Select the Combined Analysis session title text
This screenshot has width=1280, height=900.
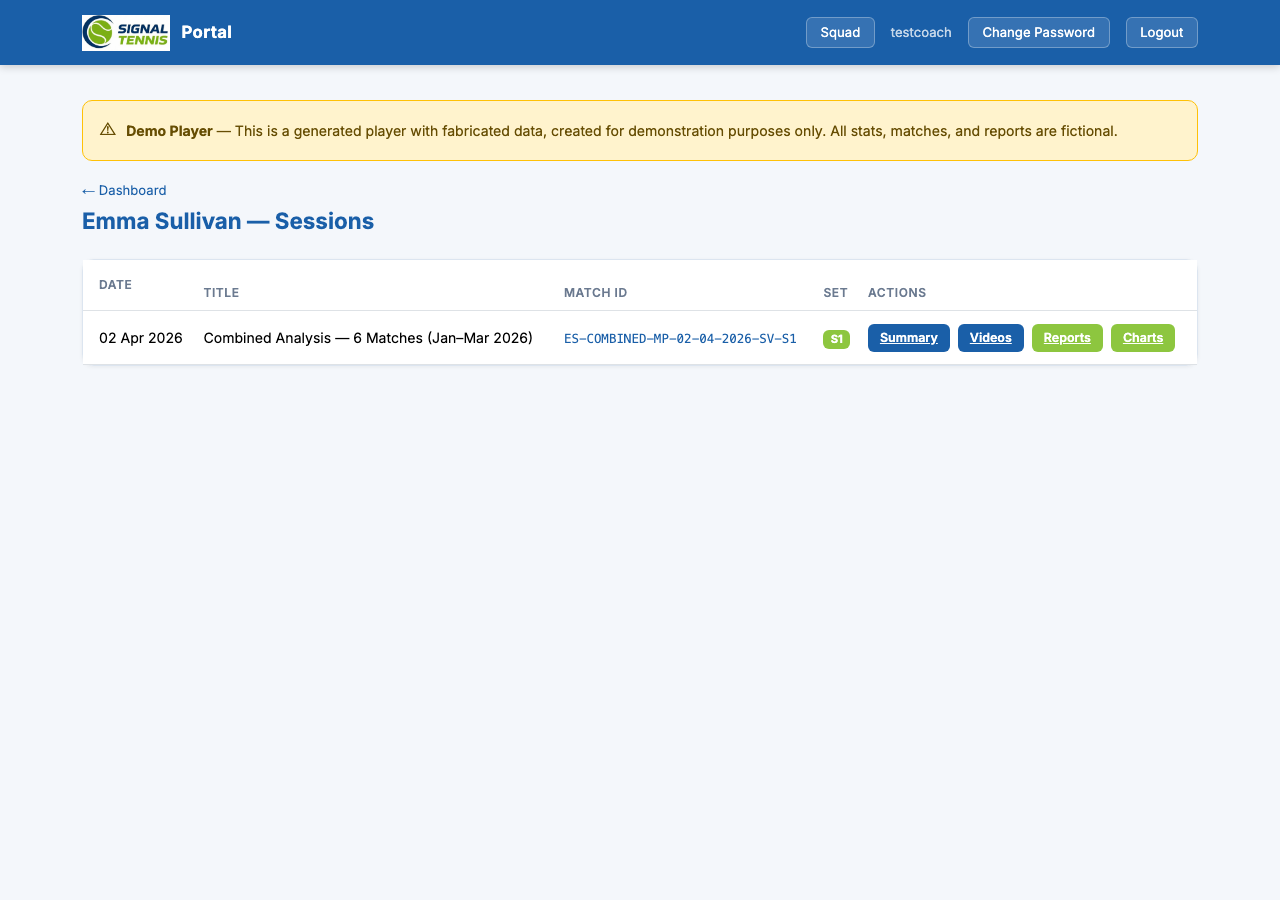[x=368, y=338]
